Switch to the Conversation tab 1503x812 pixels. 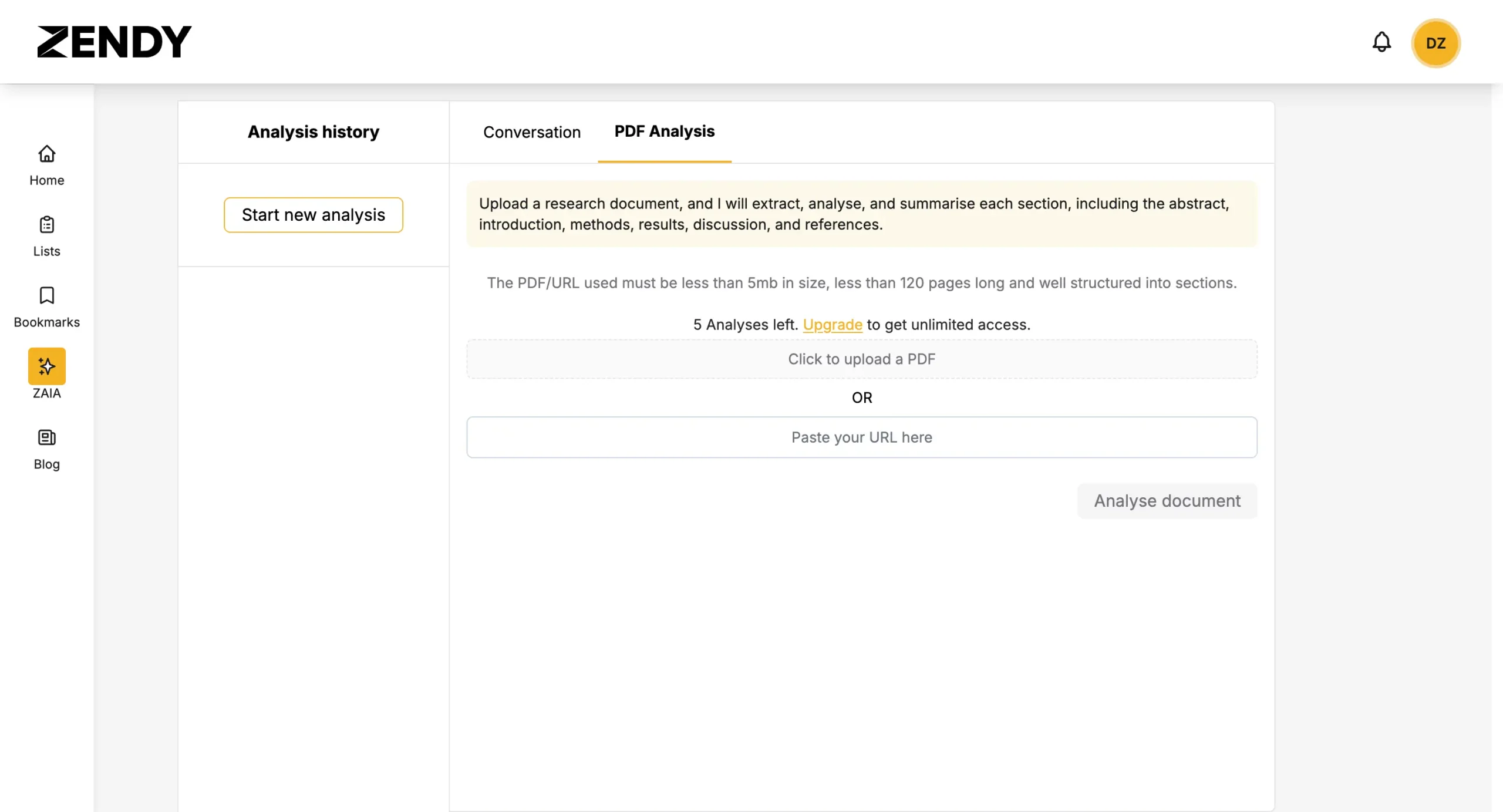532,132
